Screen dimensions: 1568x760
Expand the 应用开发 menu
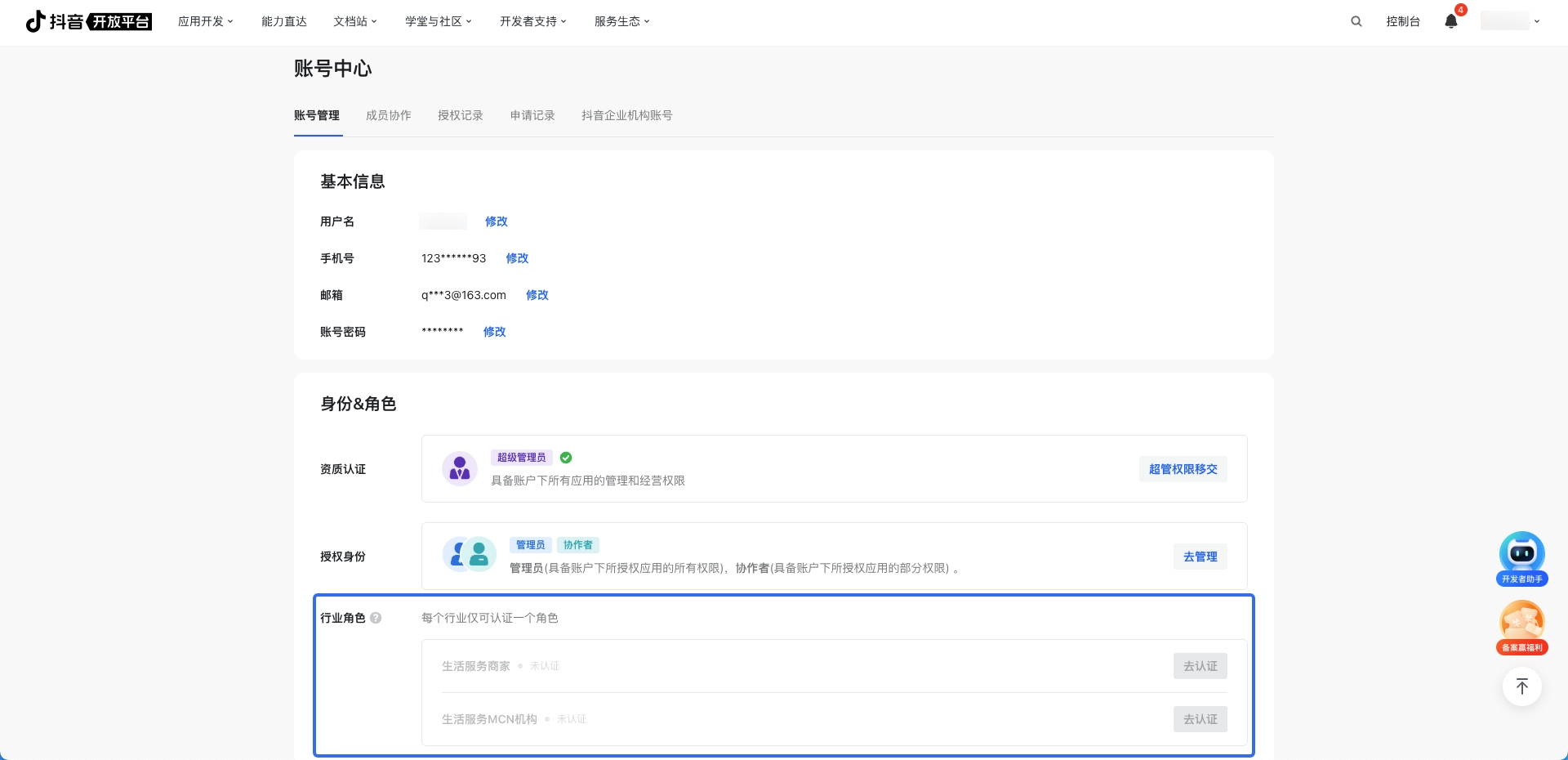point(206,21)
